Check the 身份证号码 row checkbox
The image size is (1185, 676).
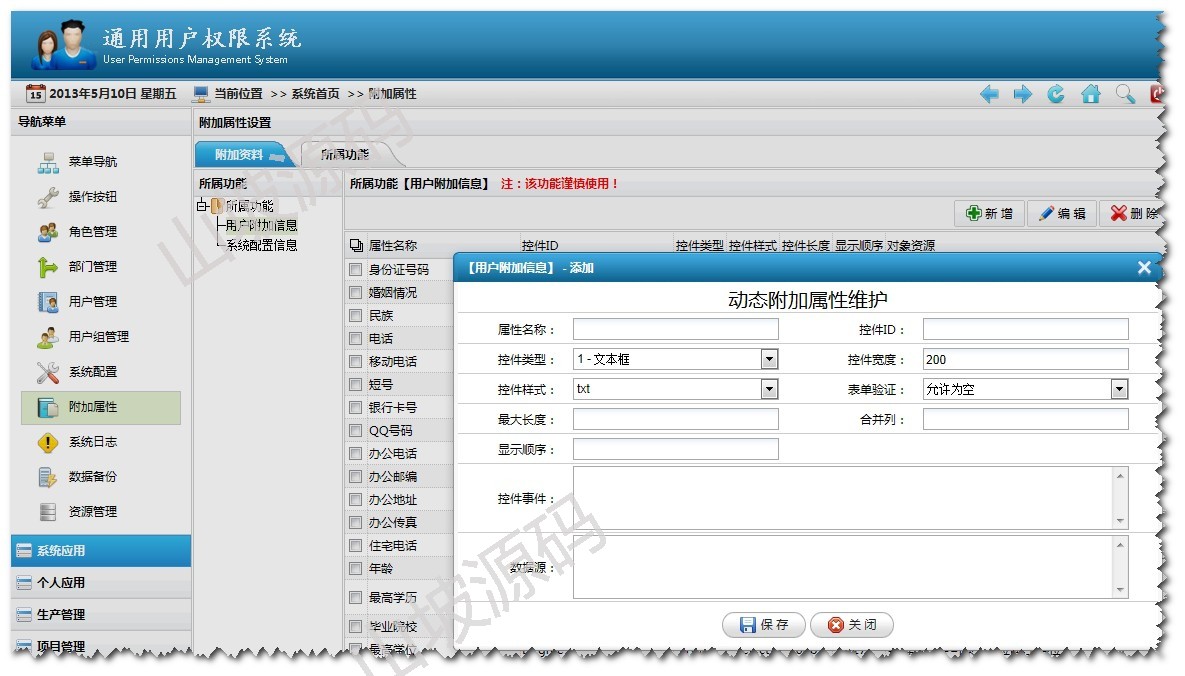(355, 270)
